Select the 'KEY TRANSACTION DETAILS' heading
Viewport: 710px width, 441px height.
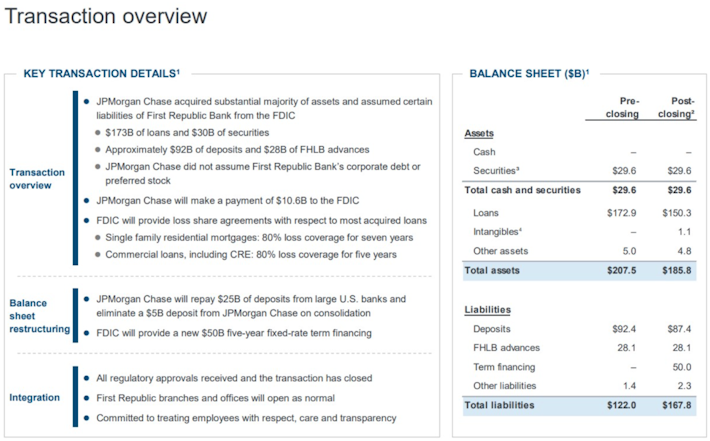pos(101,73)
